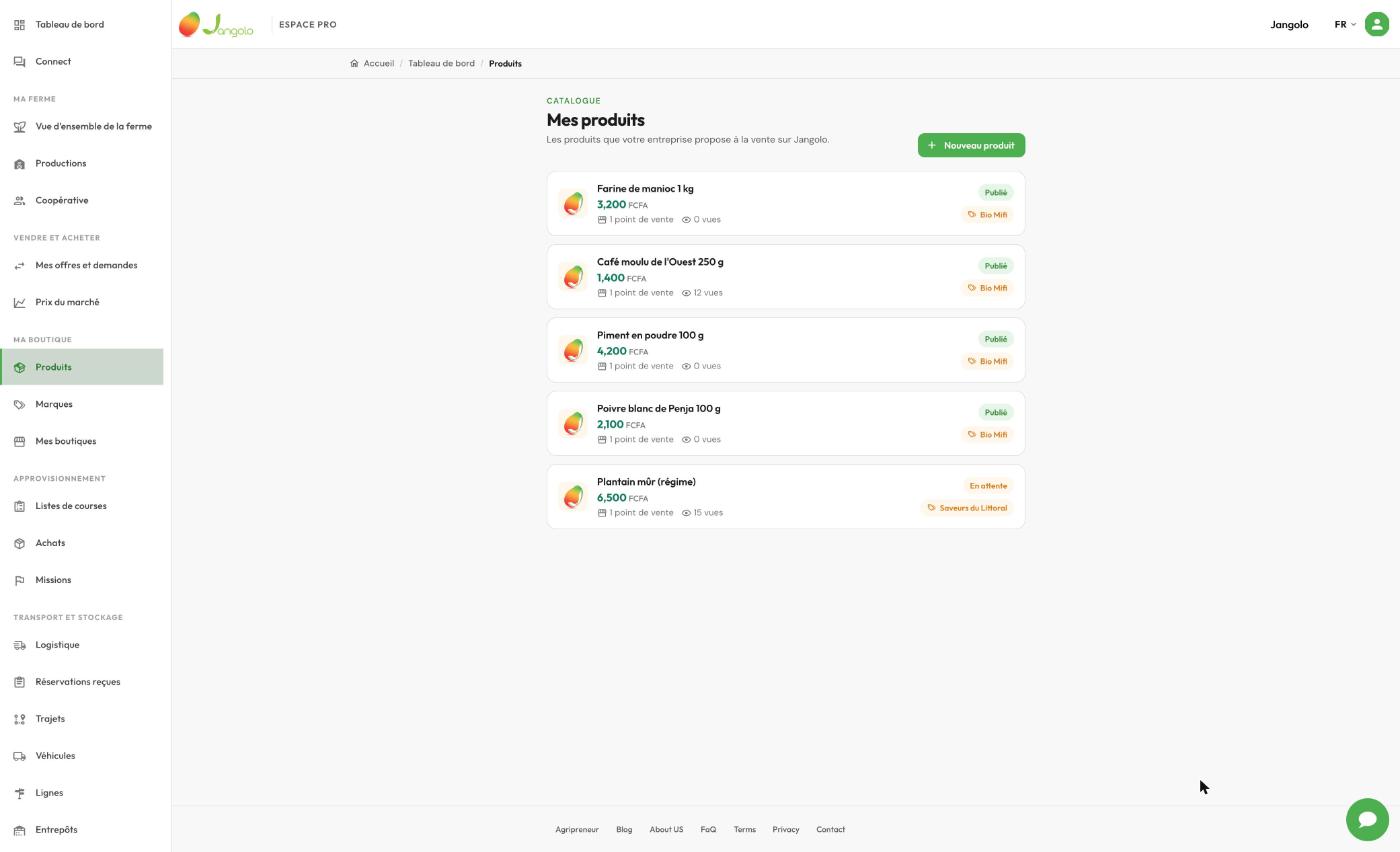
Task: Open the chat bubble widget
Action: tap(1367, 820)
